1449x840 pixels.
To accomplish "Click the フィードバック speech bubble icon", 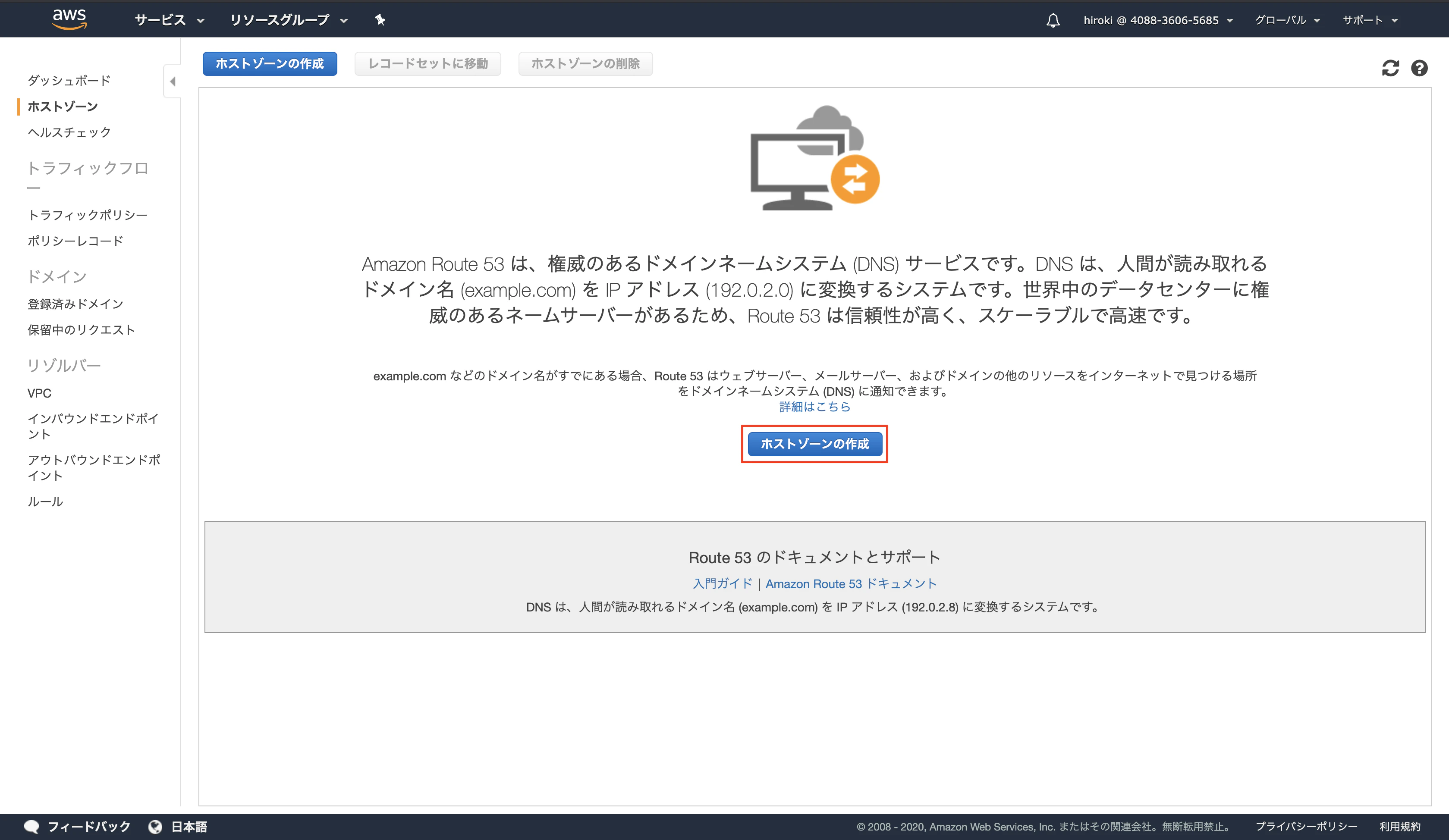I will [32, 826].
